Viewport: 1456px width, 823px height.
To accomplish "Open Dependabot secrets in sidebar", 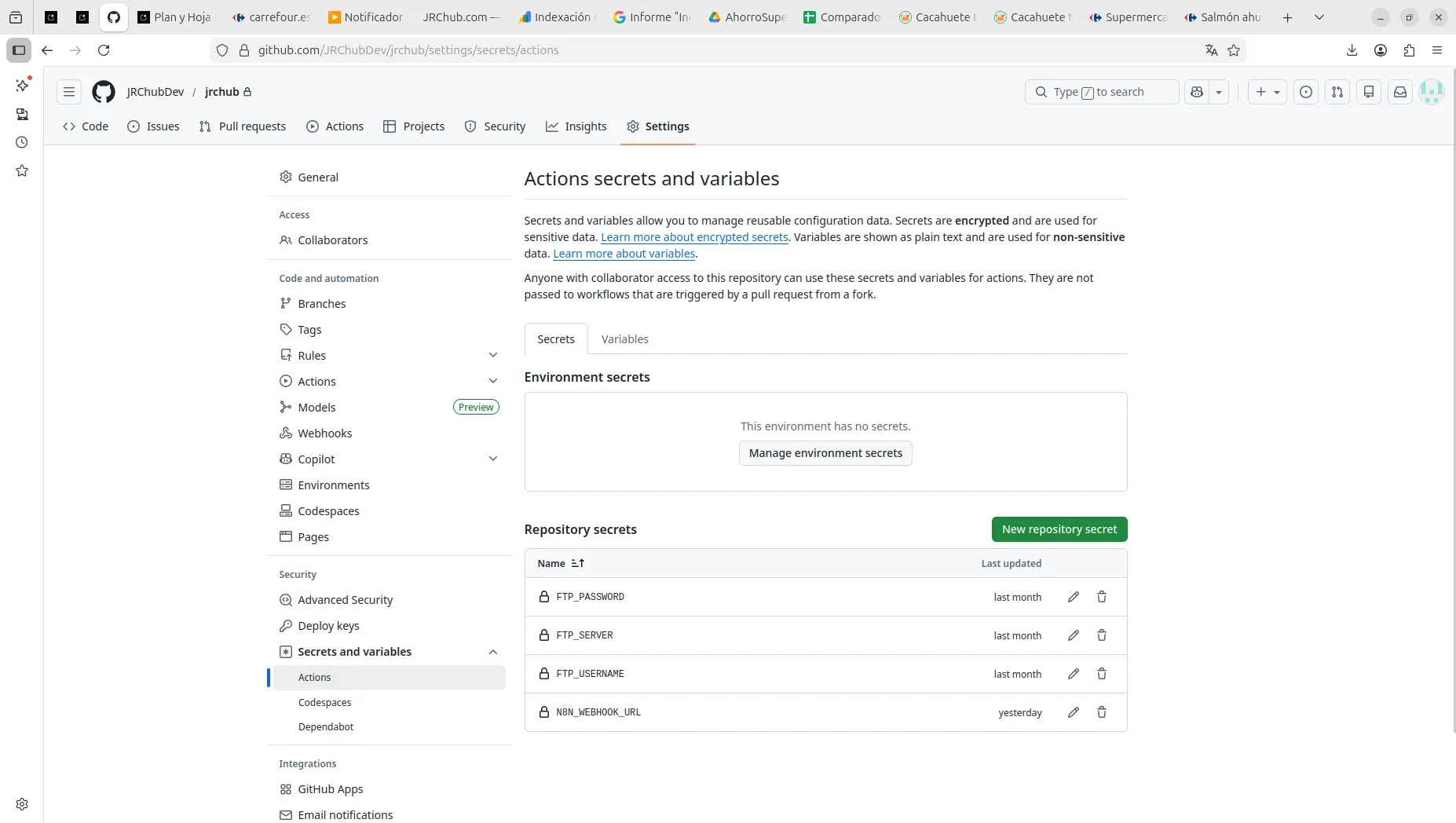I will pyautogui.click(x=326, y=727).
